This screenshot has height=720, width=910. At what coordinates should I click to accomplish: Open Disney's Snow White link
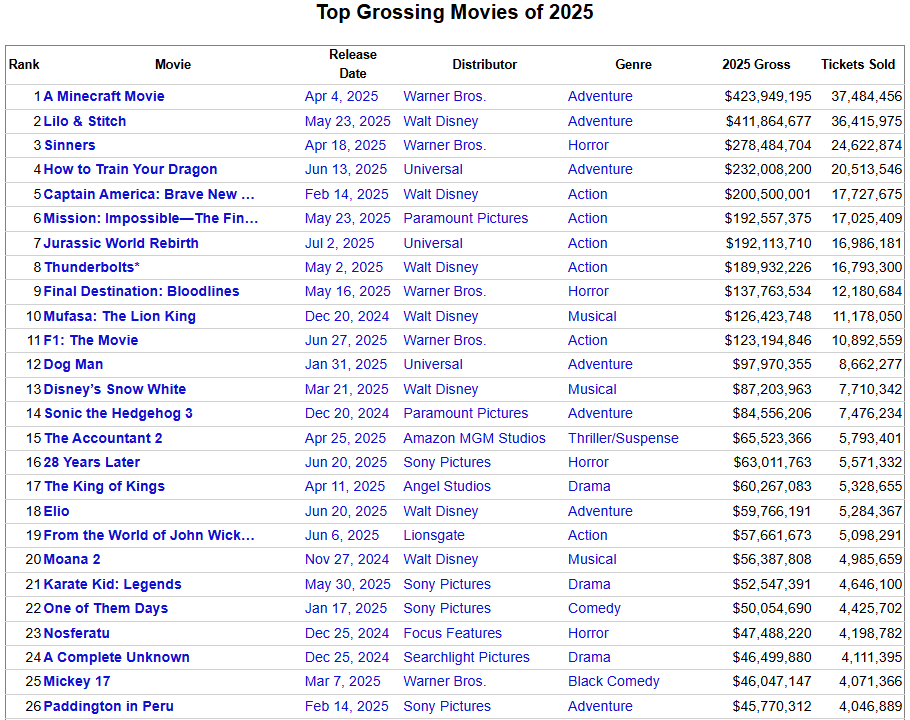pos(115,389)
